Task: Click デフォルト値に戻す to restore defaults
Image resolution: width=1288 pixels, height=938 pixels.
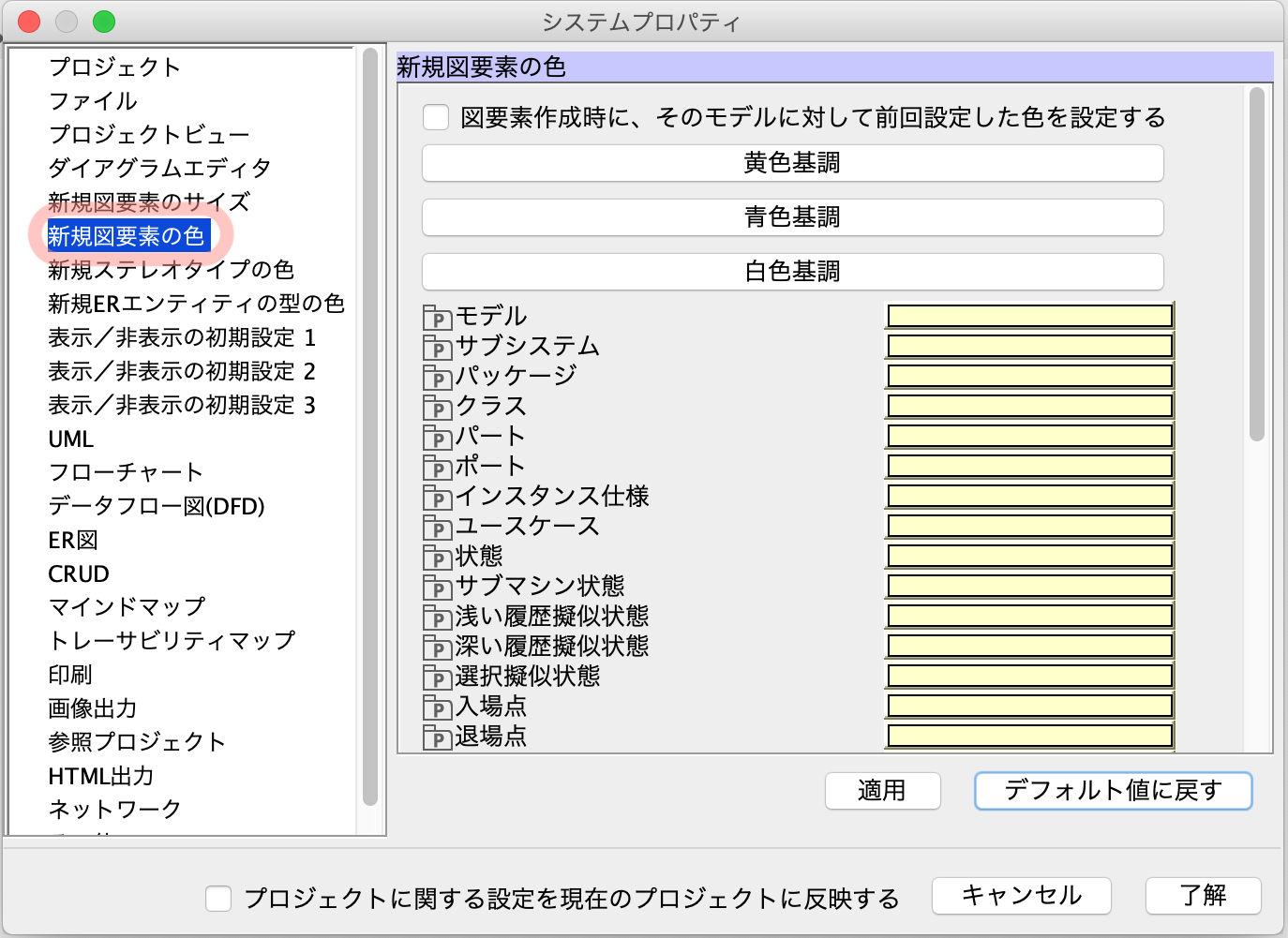Action: 1113,791
